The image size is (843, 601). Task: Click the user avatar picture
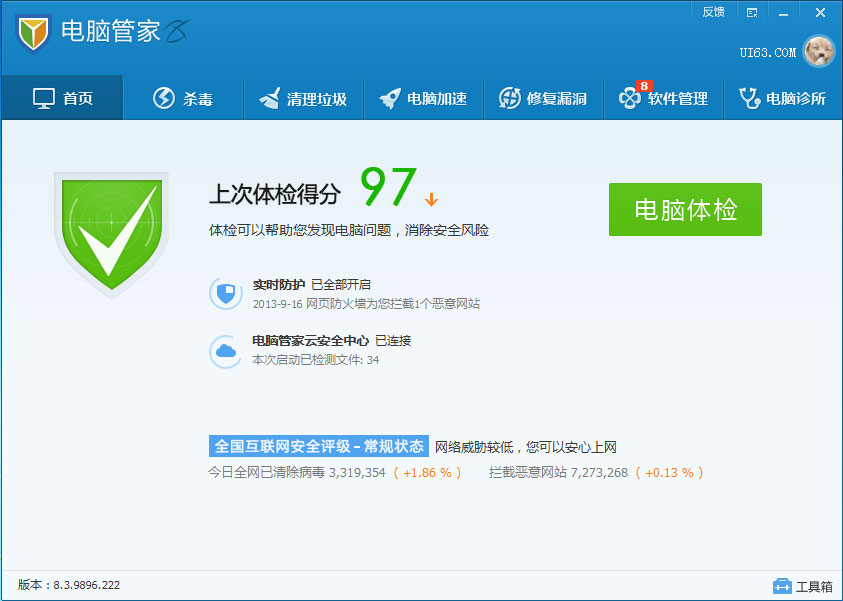819,52
